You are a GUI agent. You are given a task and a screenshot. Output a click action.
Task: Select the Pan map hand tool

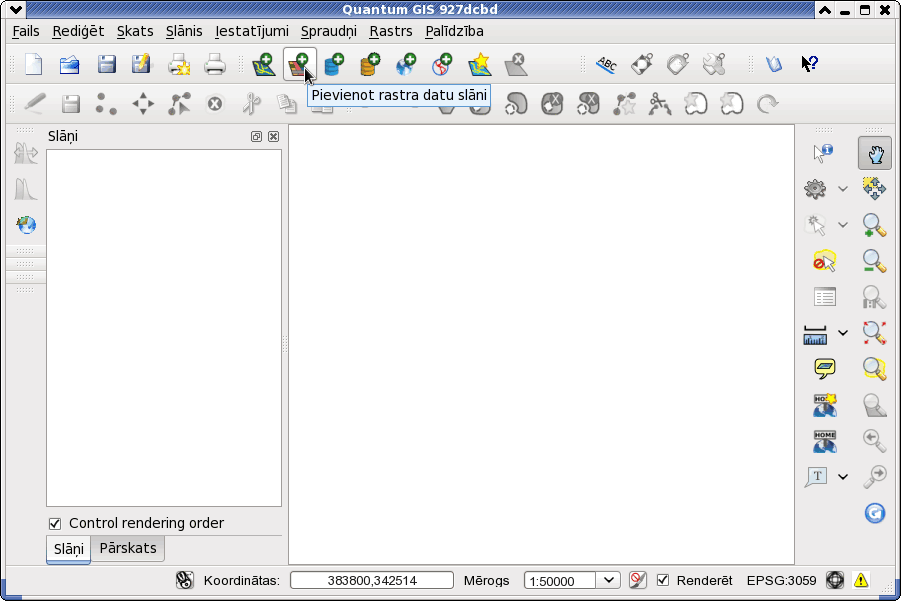point(875,153)
